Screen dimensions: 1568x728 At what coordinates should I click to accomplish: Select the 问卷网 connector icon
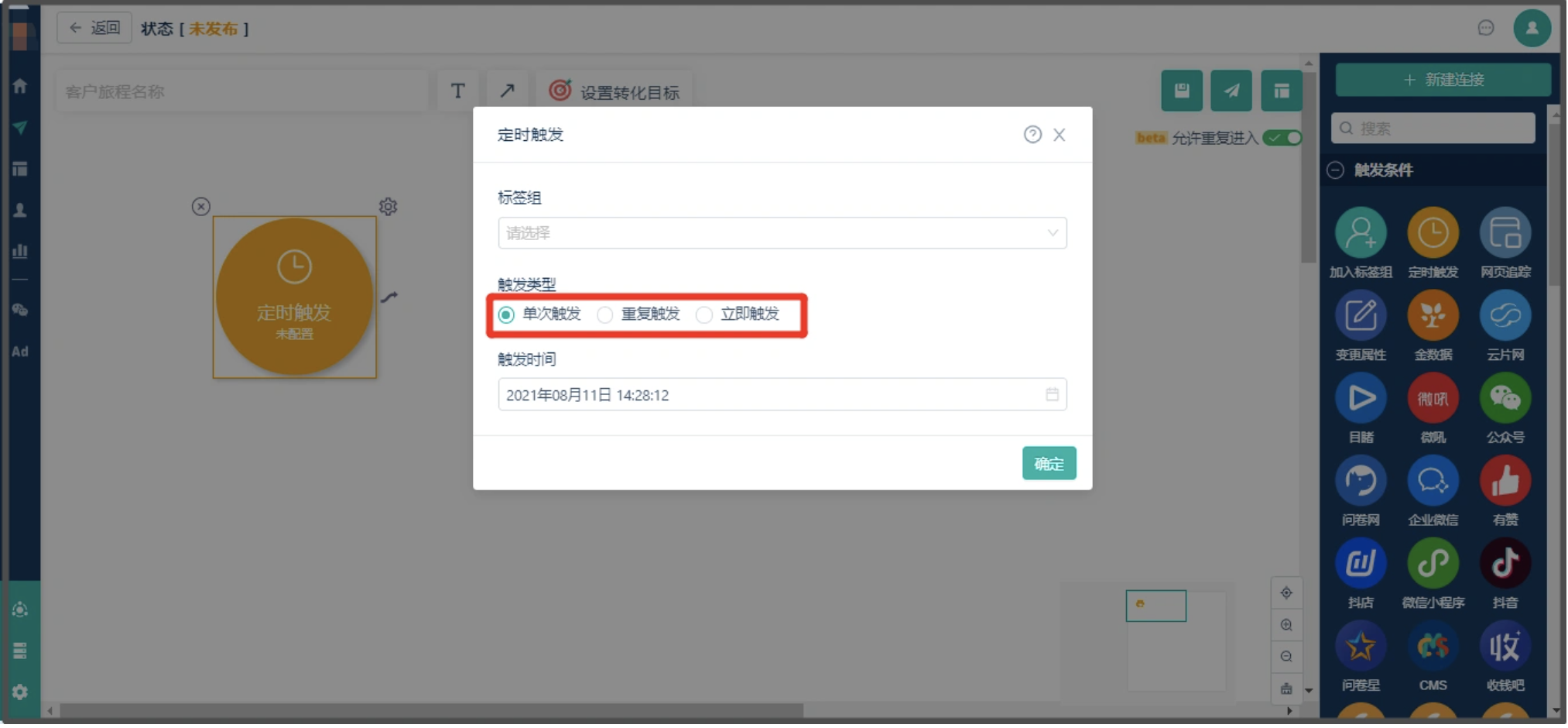coord(1362,482)
